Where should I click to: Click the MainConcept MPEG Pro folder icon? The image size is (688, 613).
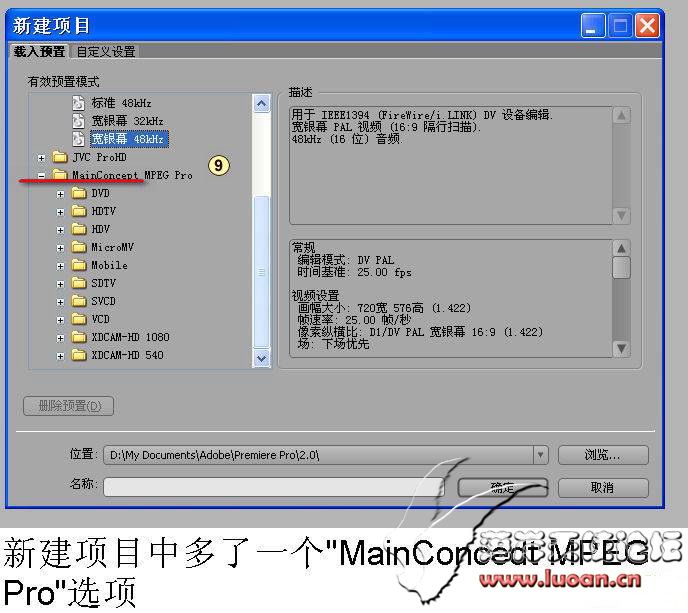(x=59, y=175)
